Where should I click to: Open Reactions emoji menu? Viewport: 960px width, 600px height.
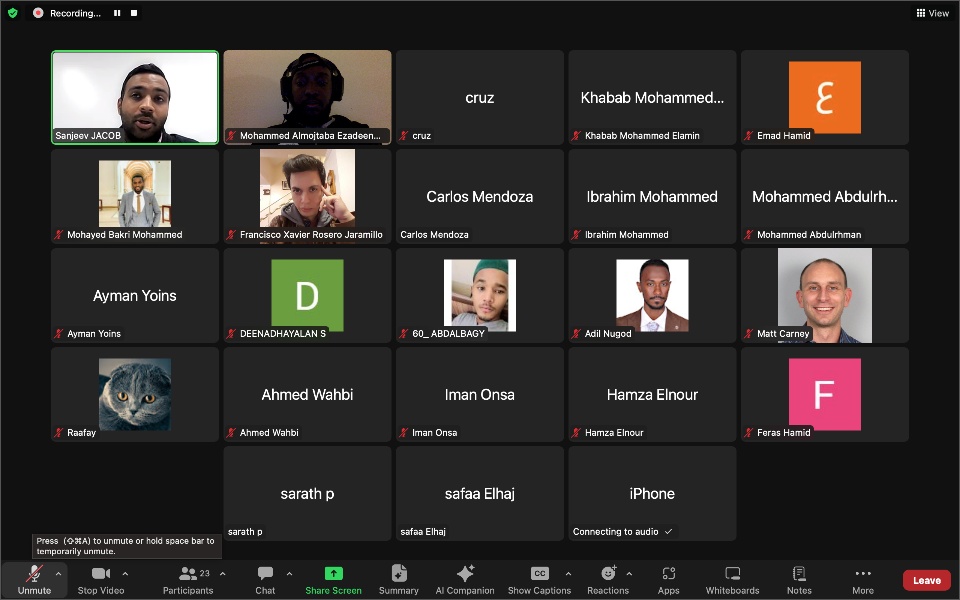[608, 579]
